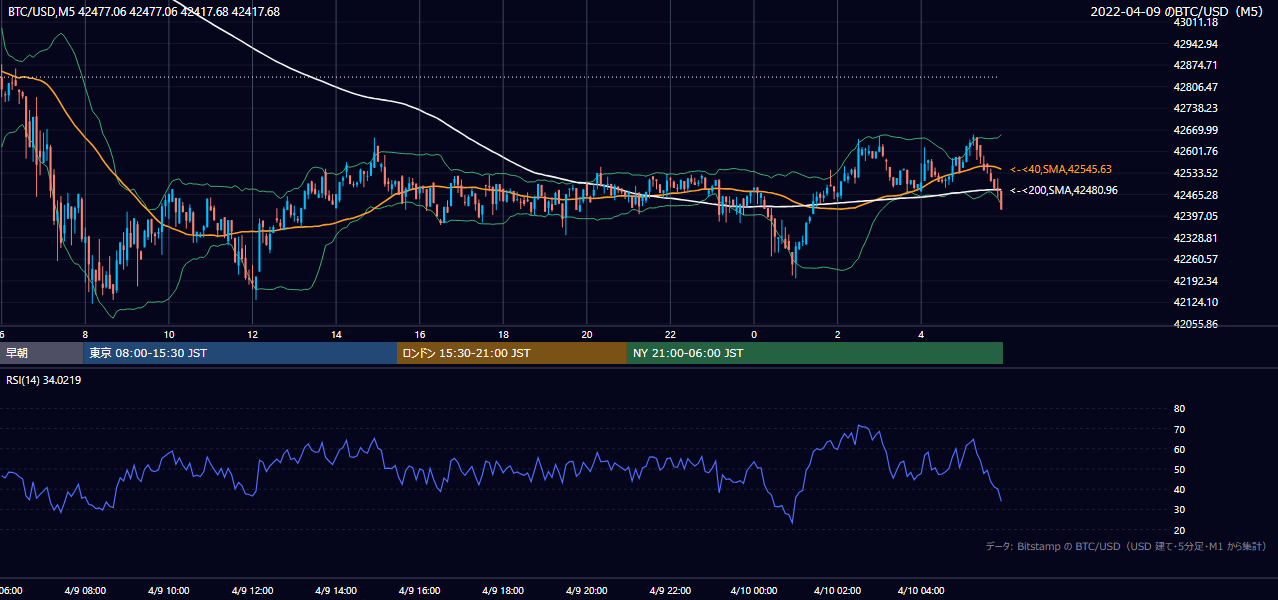Select bottom date label 4/9 18:00
The height and width of the screenshot is (600, 1278).
pos(504,591)
